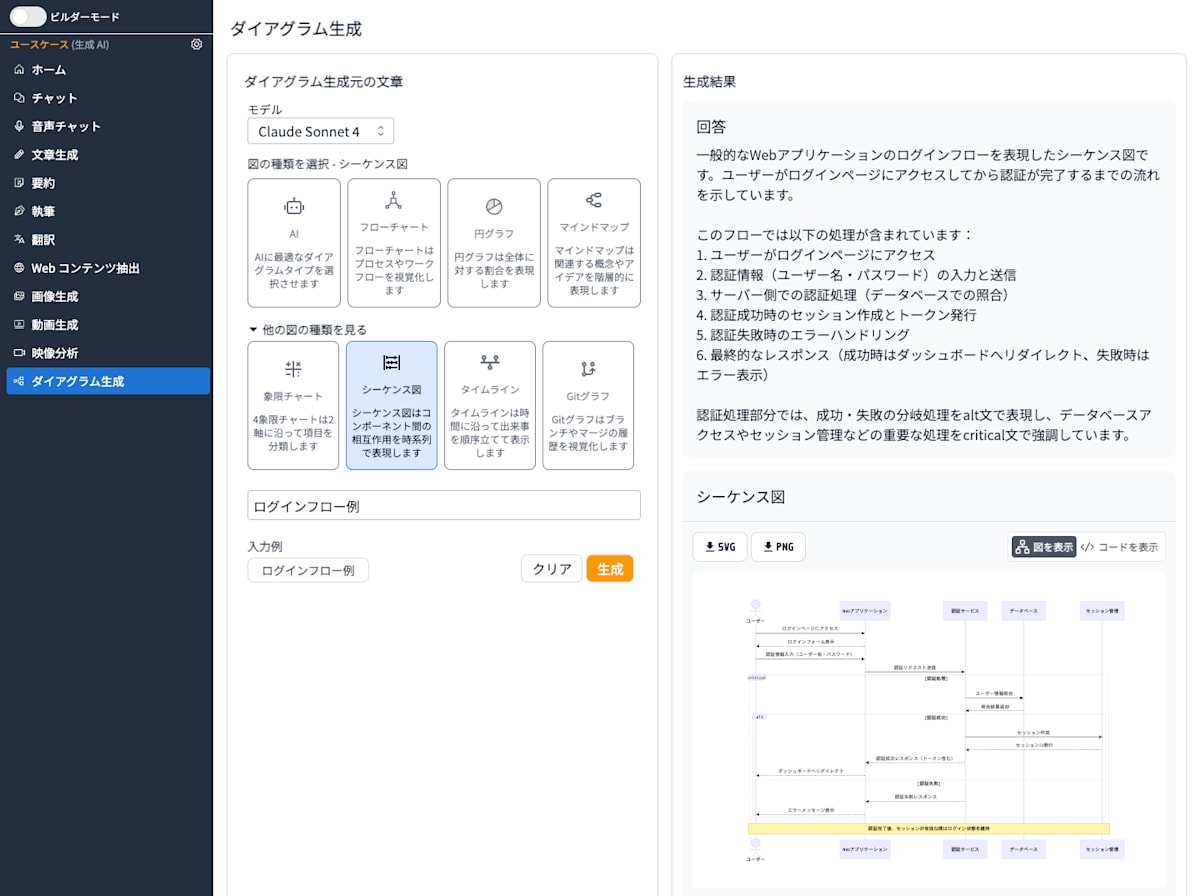Click the 回答 heading text
This screenshot has width=1200, height=896.
pyautogui.click(x=711, y=127)
